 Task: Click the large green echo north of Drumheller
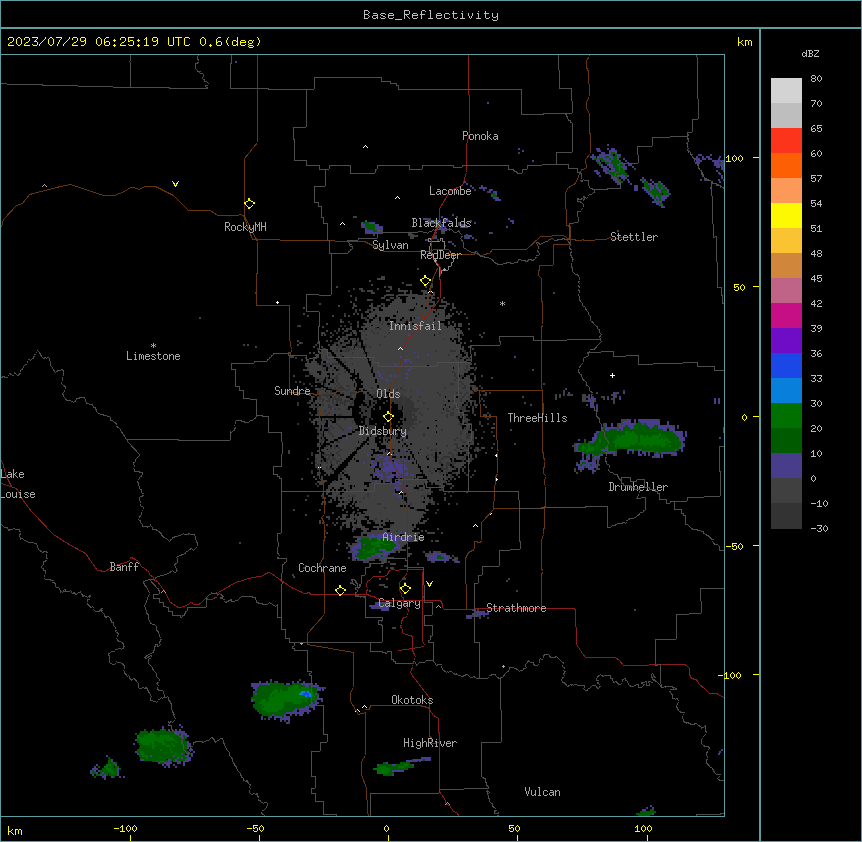[632, 440]
